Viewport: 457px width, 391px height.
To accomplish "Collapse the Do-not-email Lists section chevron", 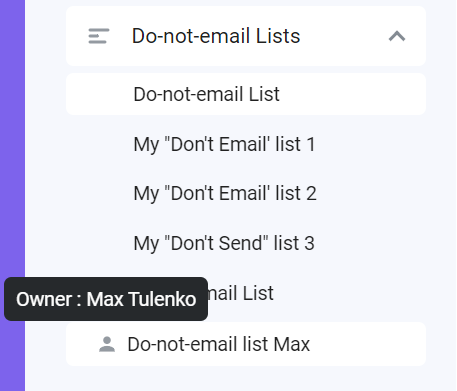I will (397, 36).
